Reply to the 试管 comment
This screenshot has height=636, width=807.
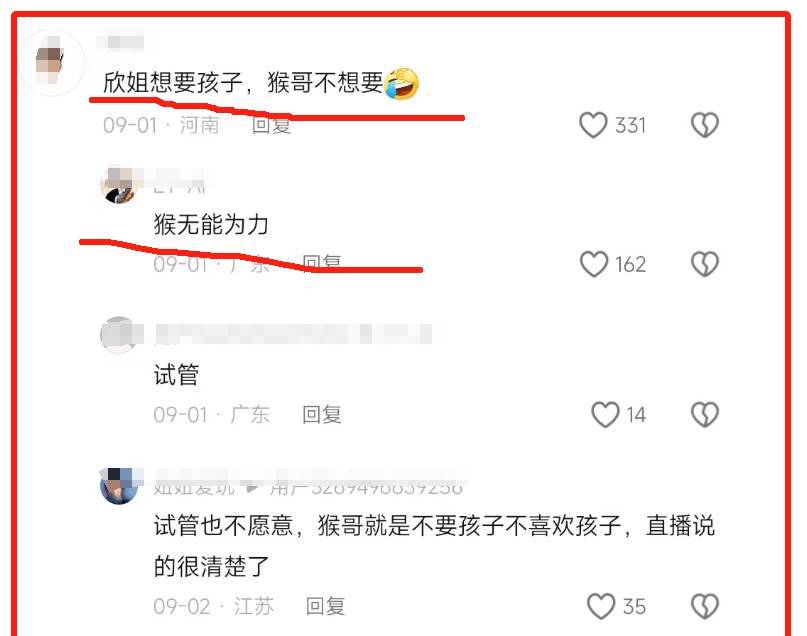(x=322, y=415)
